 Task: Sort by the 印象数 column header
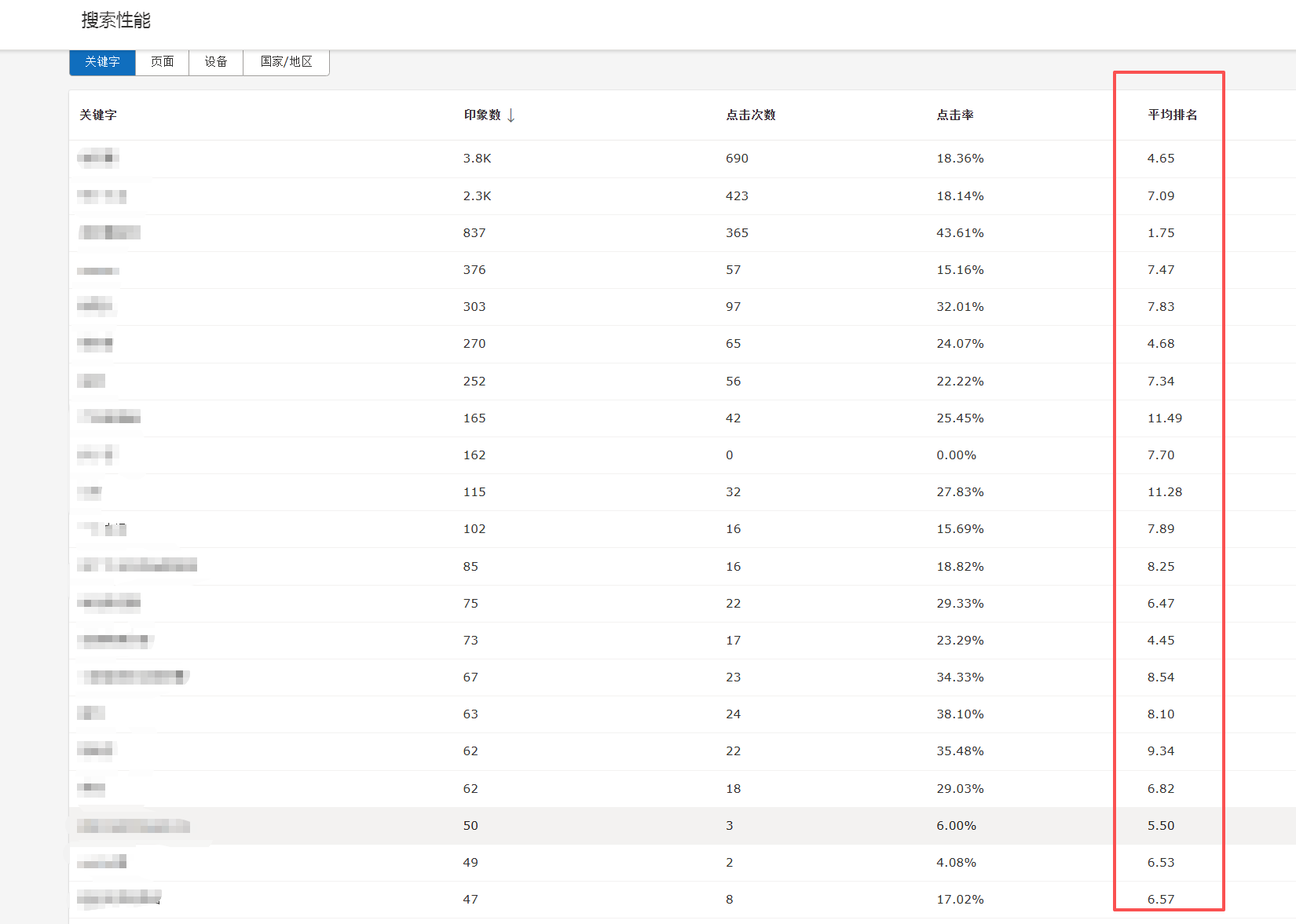coord(481,115)
